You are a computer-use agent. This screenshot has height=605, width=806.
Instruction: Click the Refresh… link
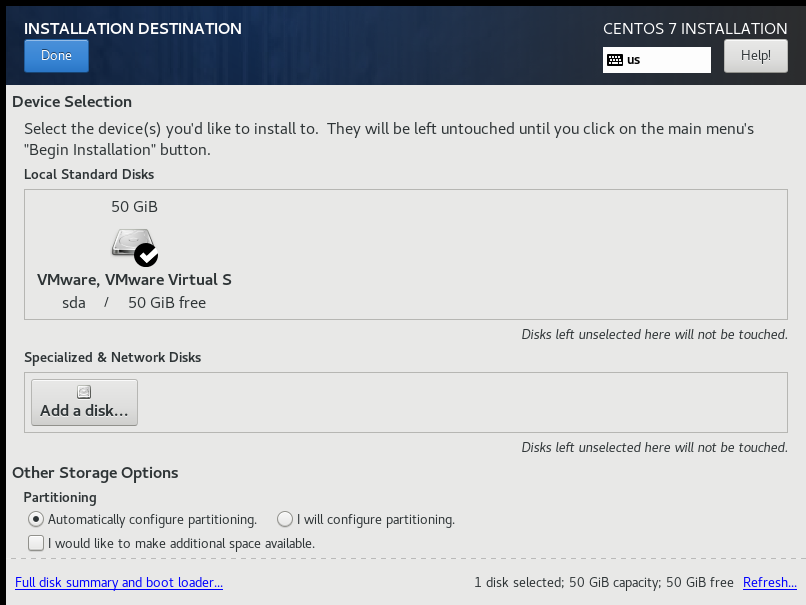[770, 582]
